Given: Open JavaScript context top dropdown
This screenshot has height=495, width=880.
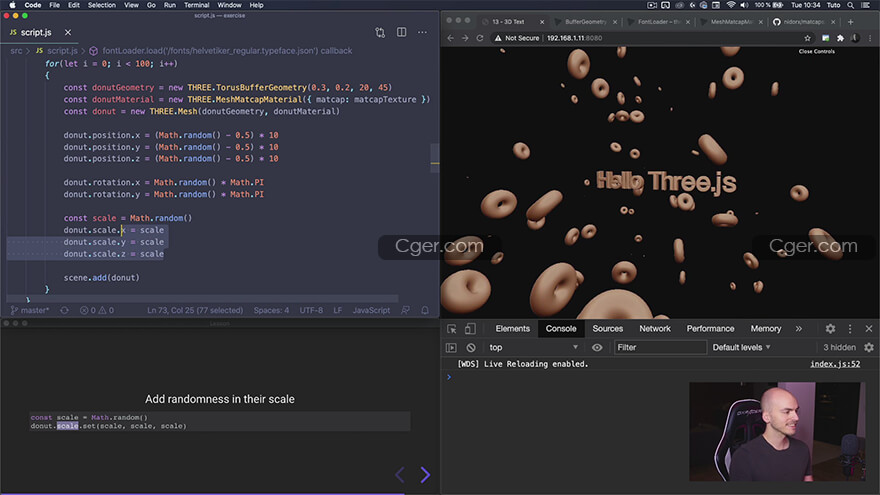Looking at the screenshot, I should click(533, 347).
